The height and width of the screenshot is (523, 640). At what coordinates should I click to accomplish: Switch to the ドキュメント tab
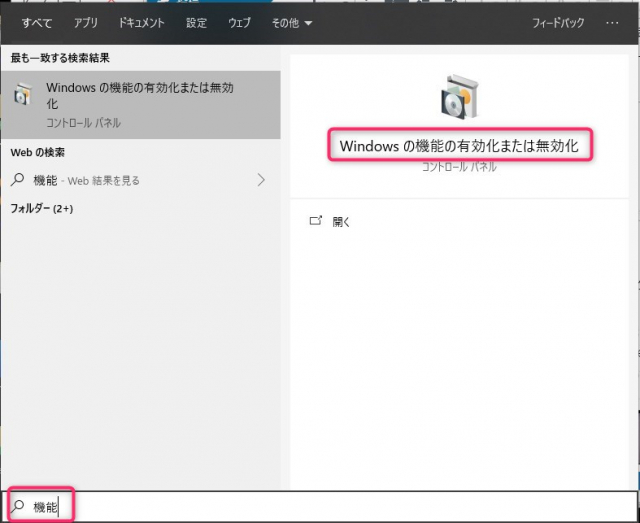coord(142,23)
